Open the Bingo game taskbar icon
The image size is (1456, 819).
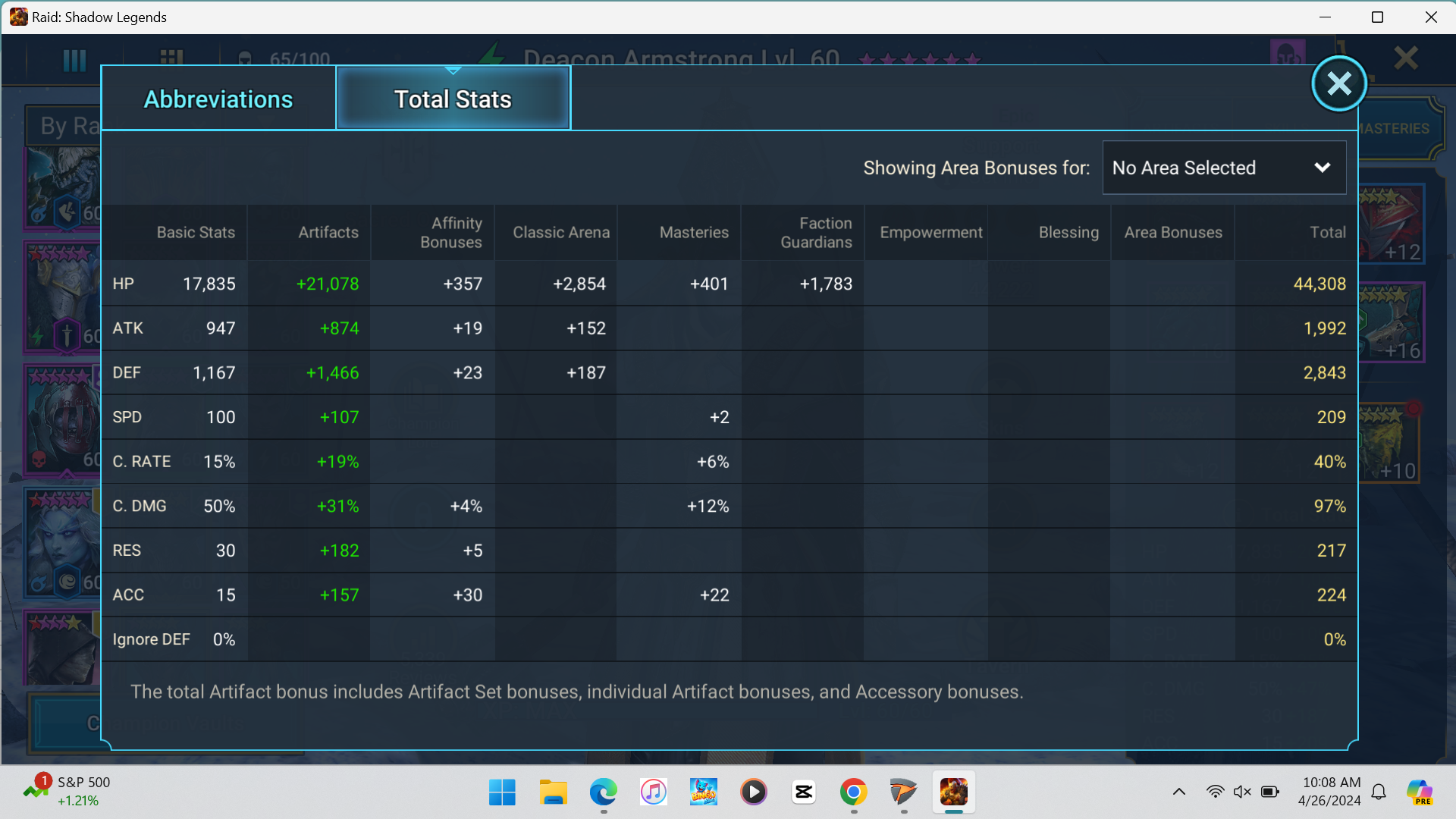(x=703, y=792)
